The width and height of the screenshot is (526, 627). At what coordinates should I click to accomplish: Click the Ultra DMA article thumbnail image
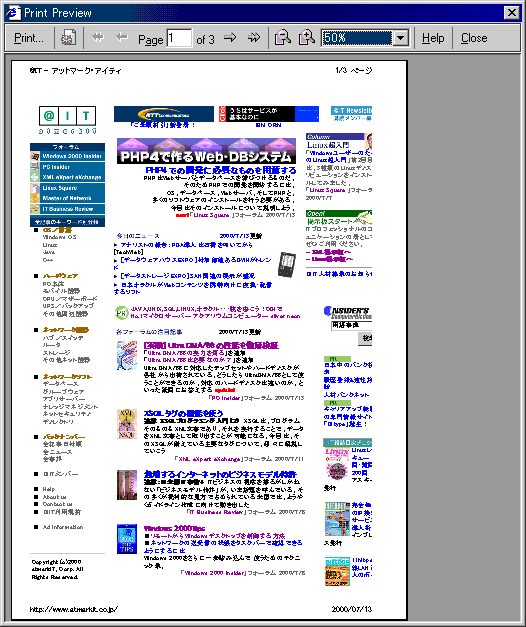click(x=127, y=355)
